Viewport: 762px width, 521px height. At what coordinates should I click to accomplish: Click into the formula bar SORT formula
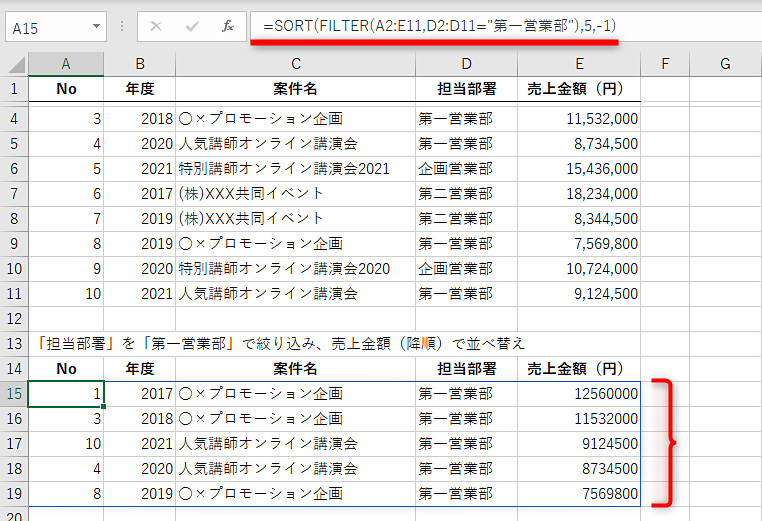[x=439, y=25]
